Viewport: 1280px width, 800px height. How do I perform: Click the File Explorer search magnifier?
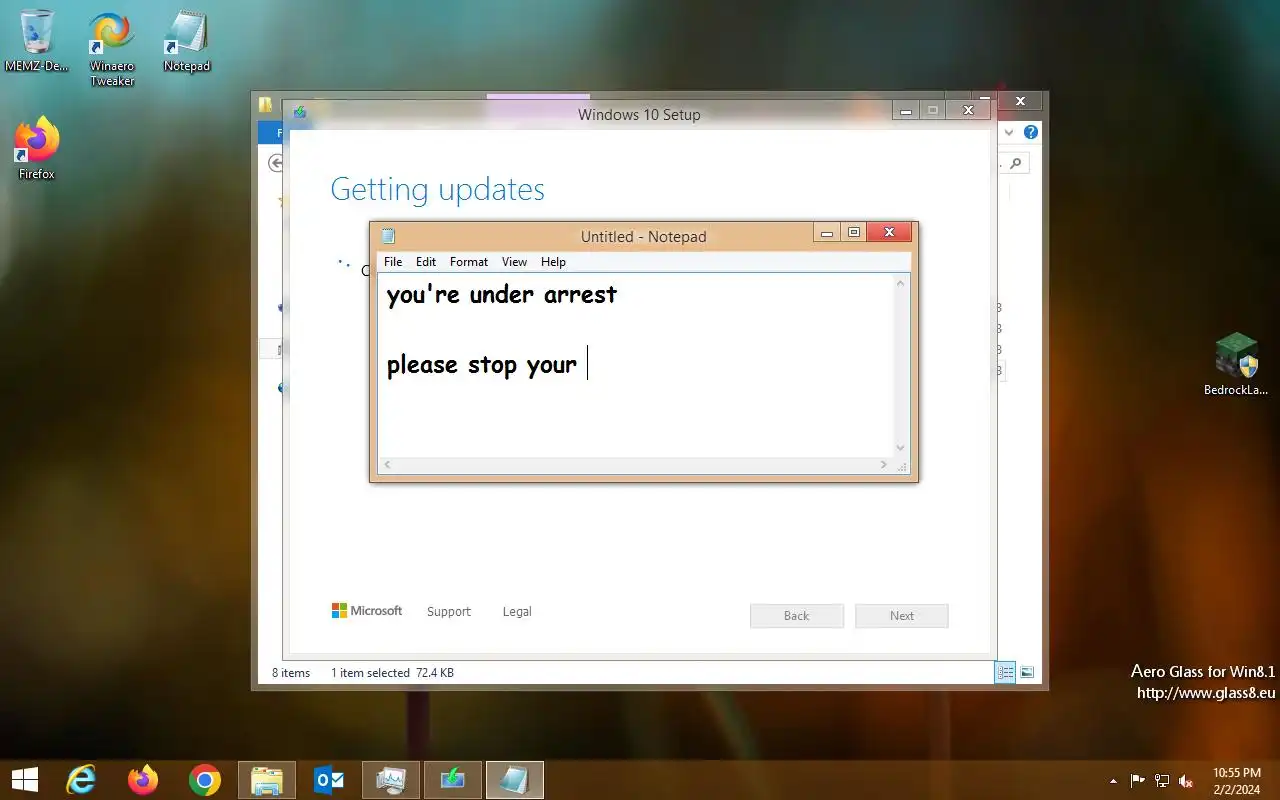[x=1016, y=163]
